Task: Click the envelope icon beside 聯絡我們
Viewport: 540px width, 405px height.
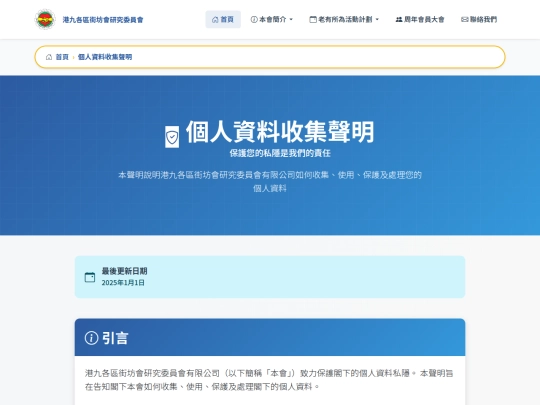Action: click(465, 20)
